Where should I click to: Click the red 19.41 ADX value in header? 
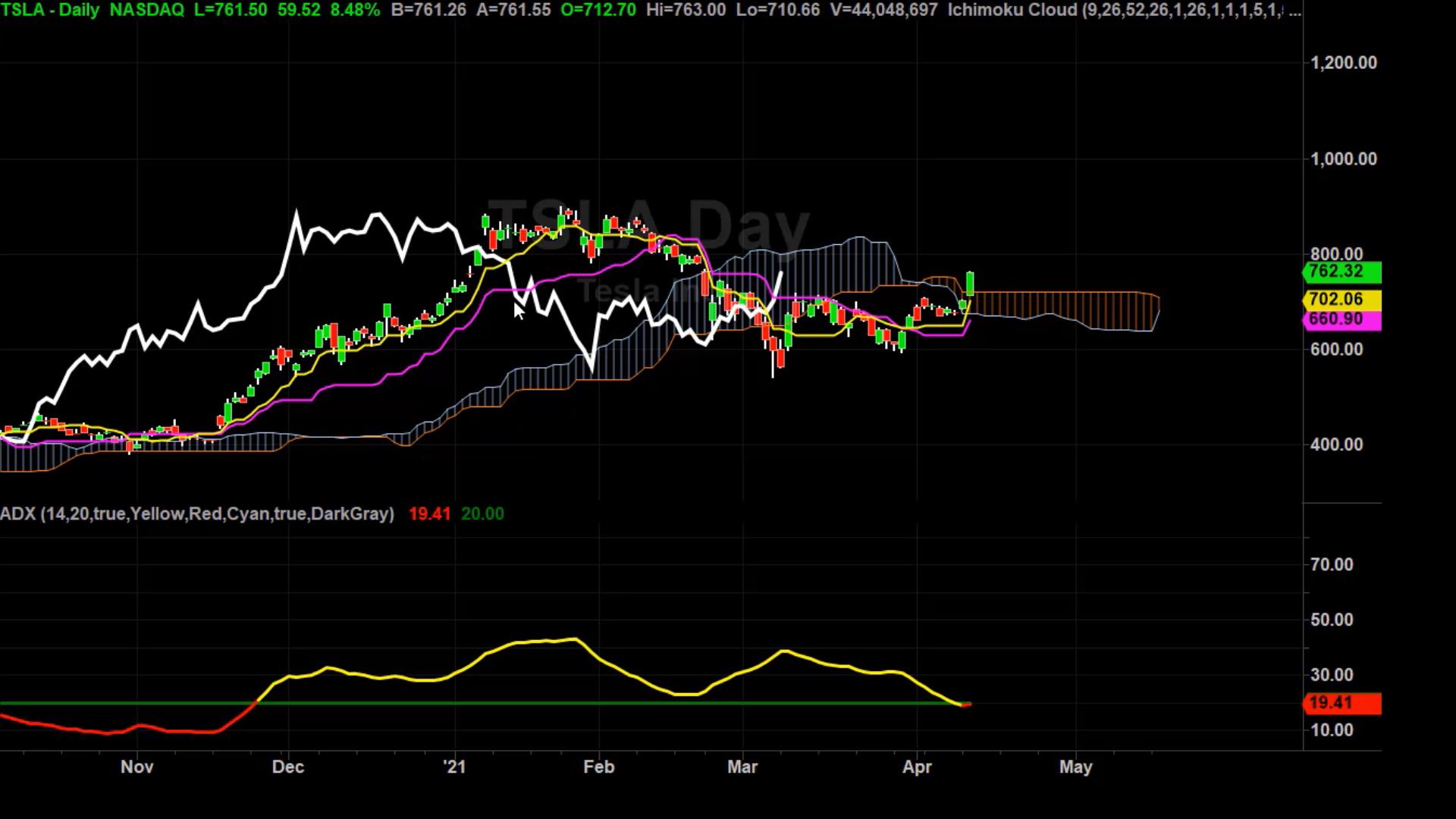[x=430, y=514]
